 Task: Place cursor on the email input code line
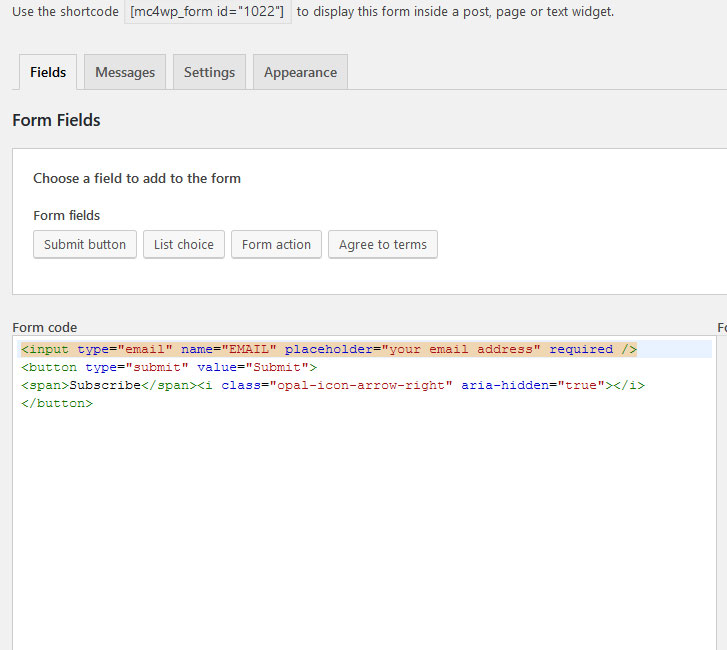pyautogui.click(x=328, y=349)
